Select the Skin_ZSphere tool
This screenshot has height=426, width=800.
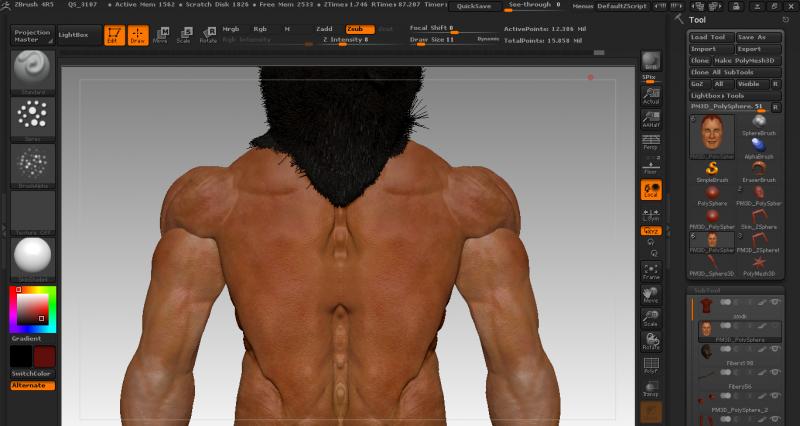click(x=759, y=219)
